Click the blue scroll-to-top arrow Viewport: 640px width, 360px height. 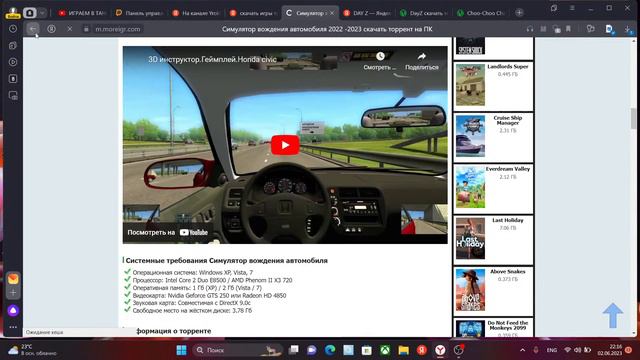[x=613, y=315]
